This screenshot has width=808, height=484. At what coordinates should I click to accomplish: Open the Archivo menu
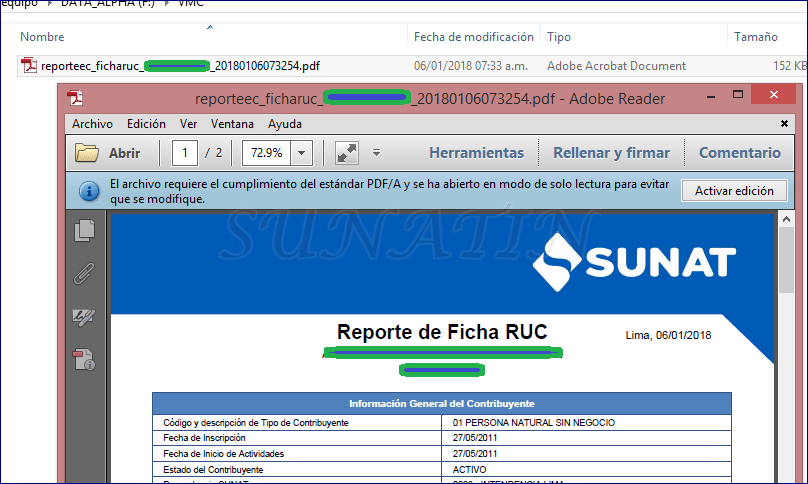click(x=92, y=124)
